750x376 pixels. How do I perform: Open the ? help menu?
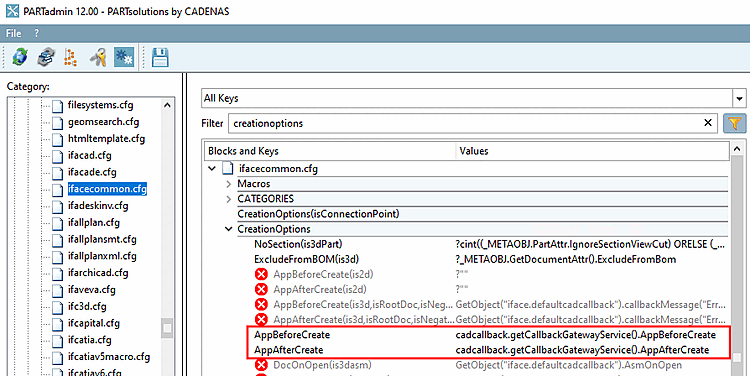37,33
